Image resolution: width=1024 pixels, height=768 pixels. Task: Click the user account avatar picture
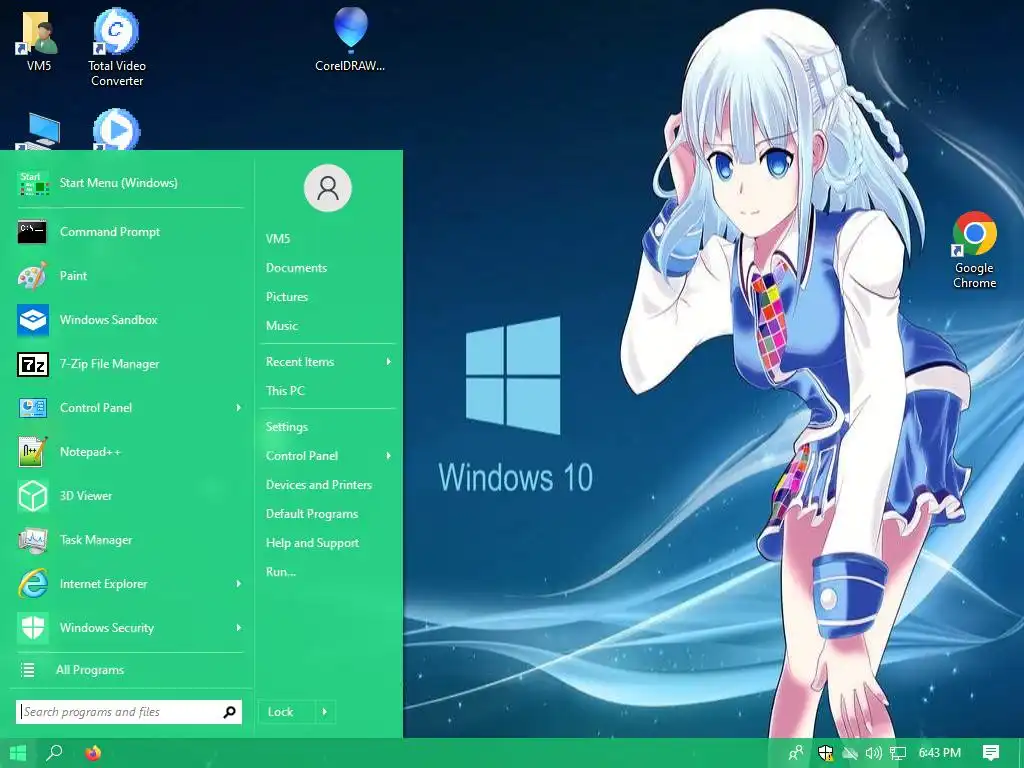coord(328,188)
